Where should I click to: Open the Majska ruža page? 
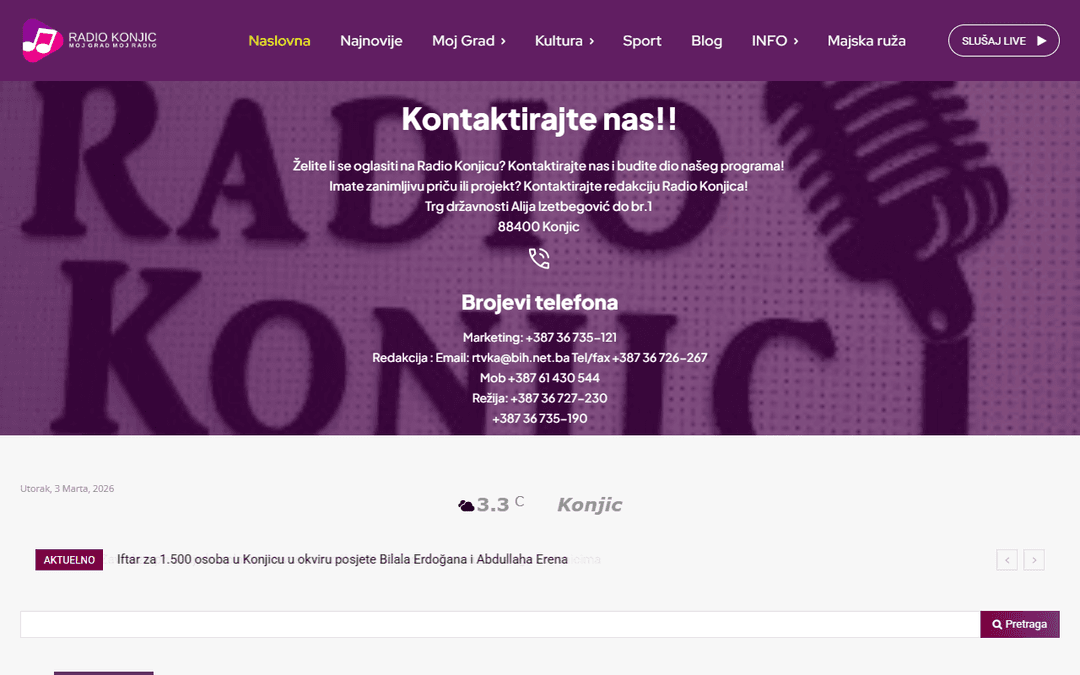point(866,41)
